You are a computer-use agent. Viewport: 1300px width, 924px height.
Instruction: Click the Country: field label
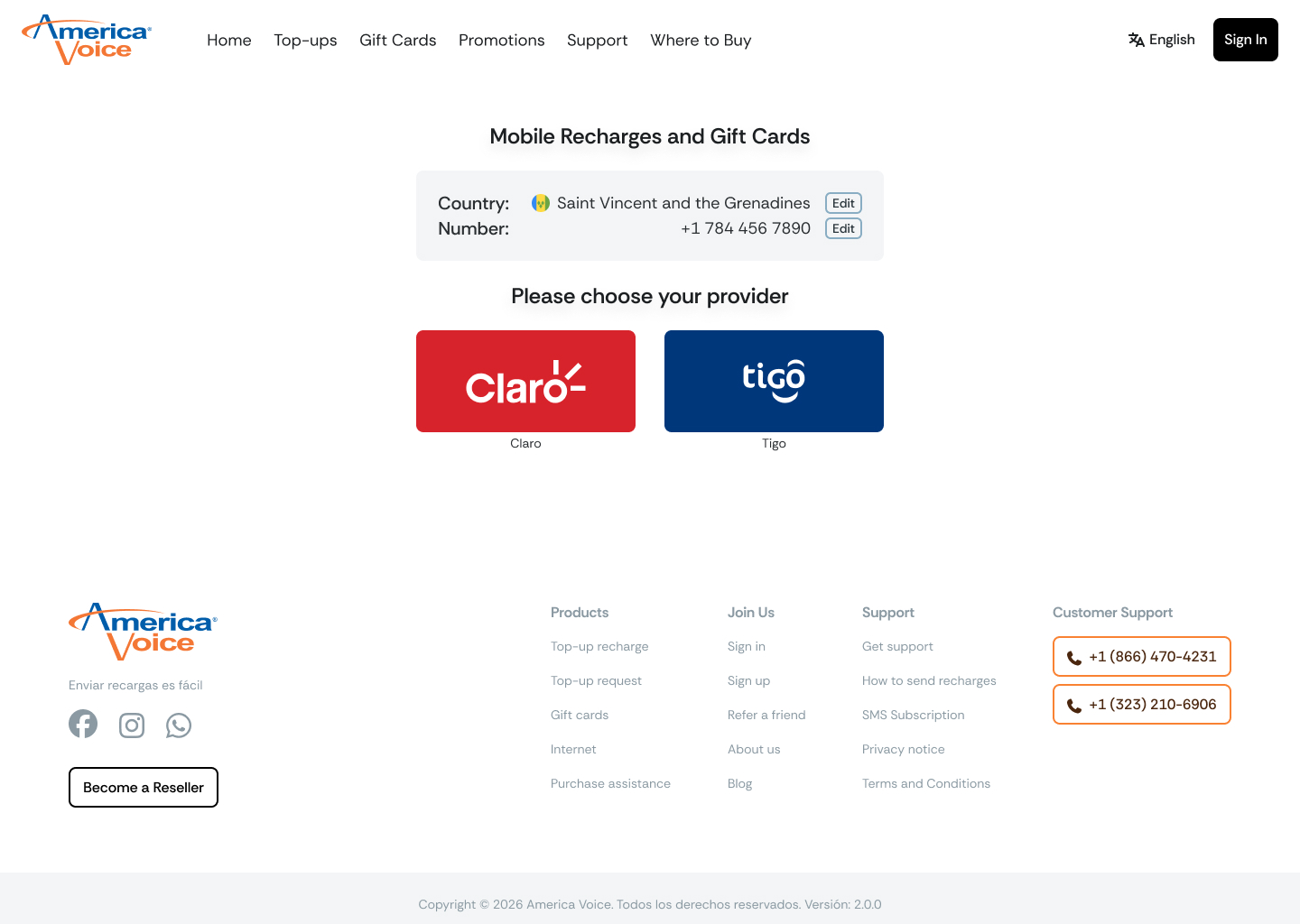coord(474,203)
